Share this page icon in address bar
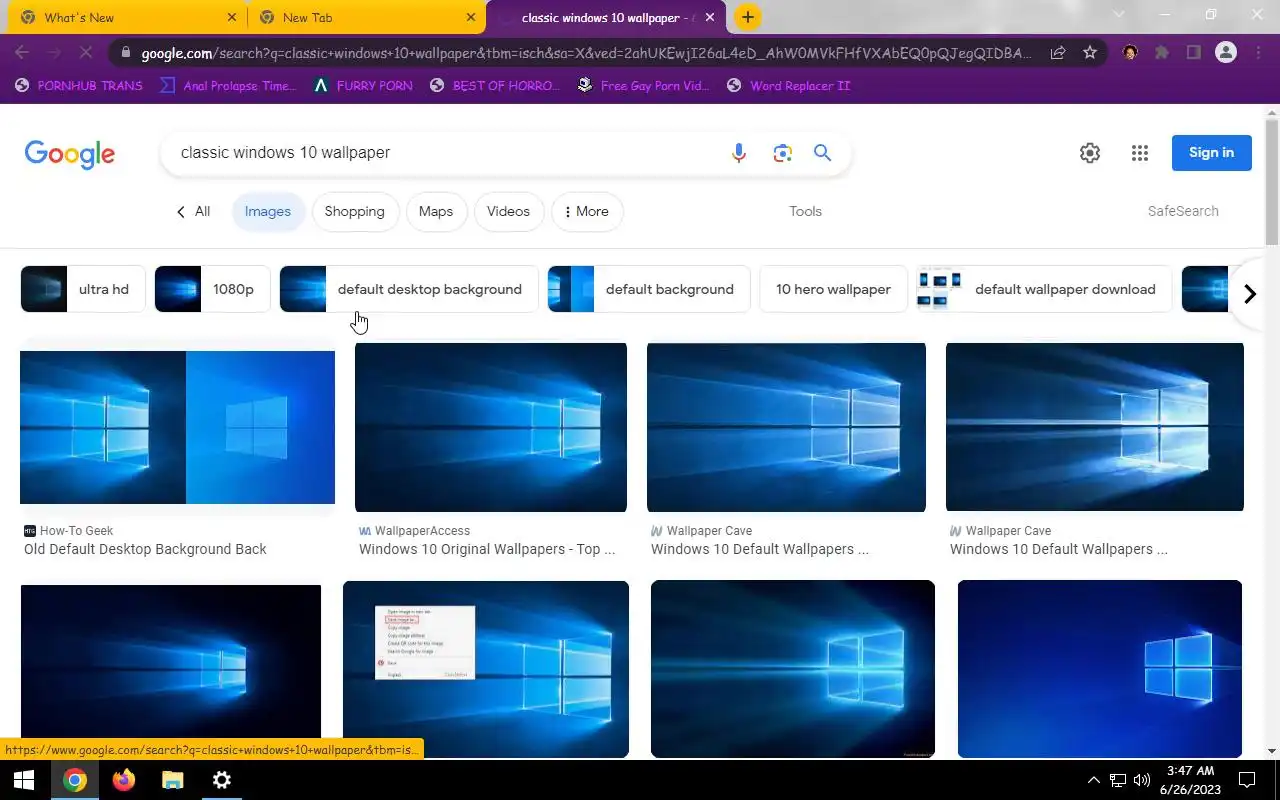 [1057, 53]
